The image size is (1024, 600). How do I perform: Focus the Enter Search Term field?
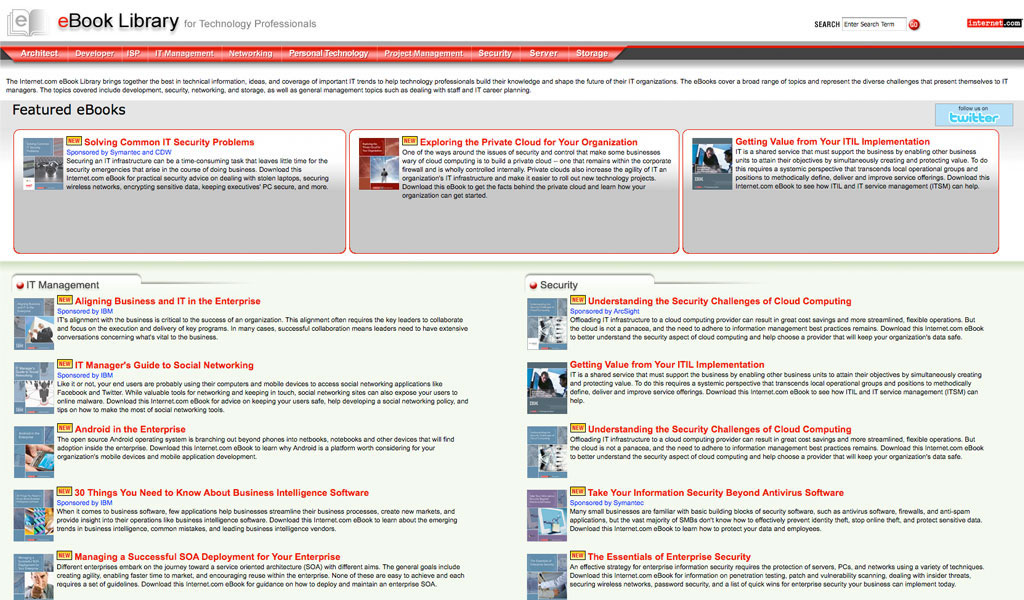[874, 24]
